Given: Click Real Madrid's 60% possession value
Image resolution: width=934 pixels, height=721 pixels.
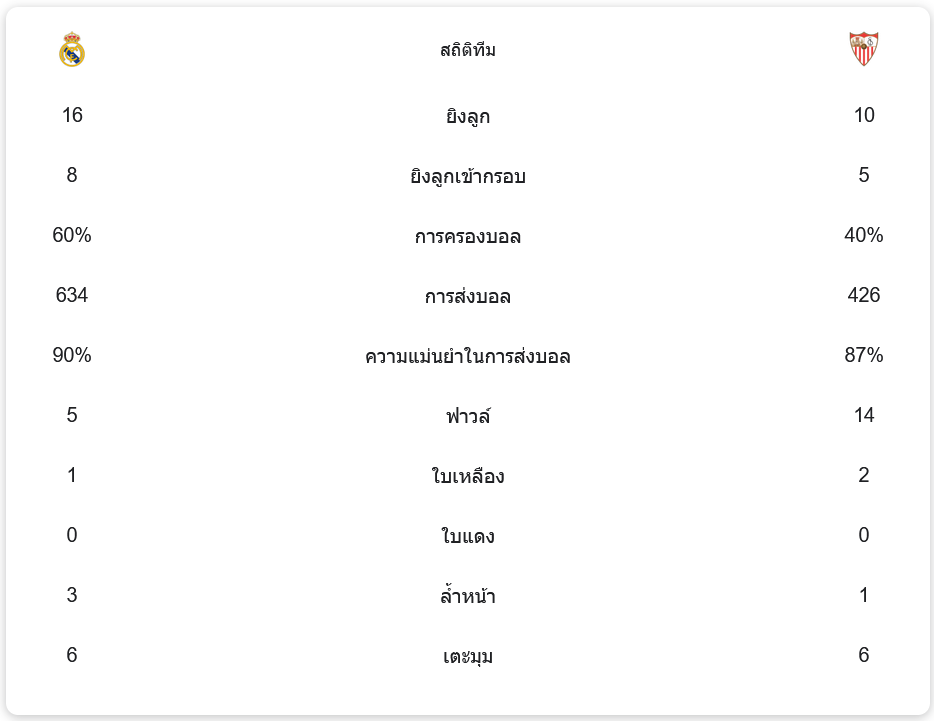Looking at the screenshot, I should [x=72, y=235].
